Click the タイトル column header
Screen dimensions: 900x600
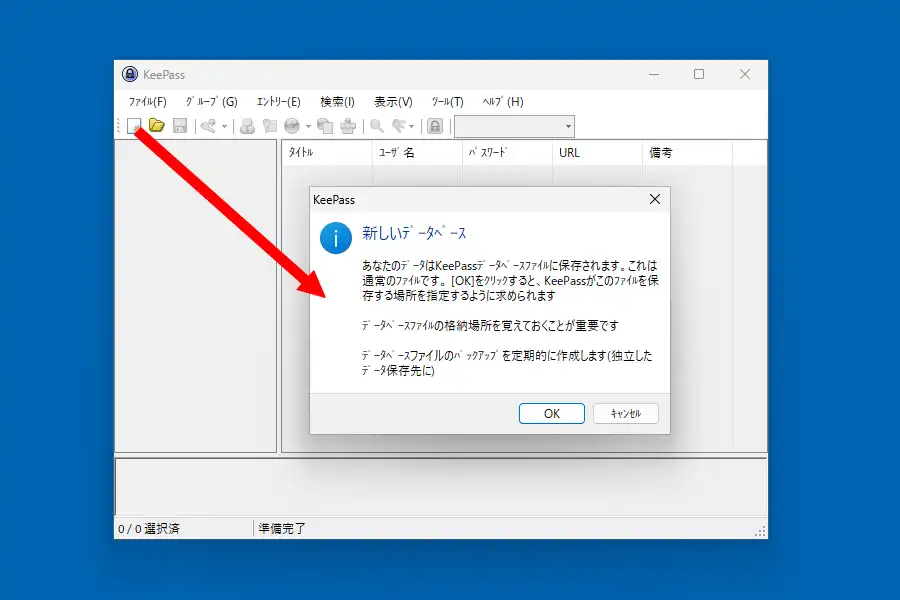[x=327, y=153]
